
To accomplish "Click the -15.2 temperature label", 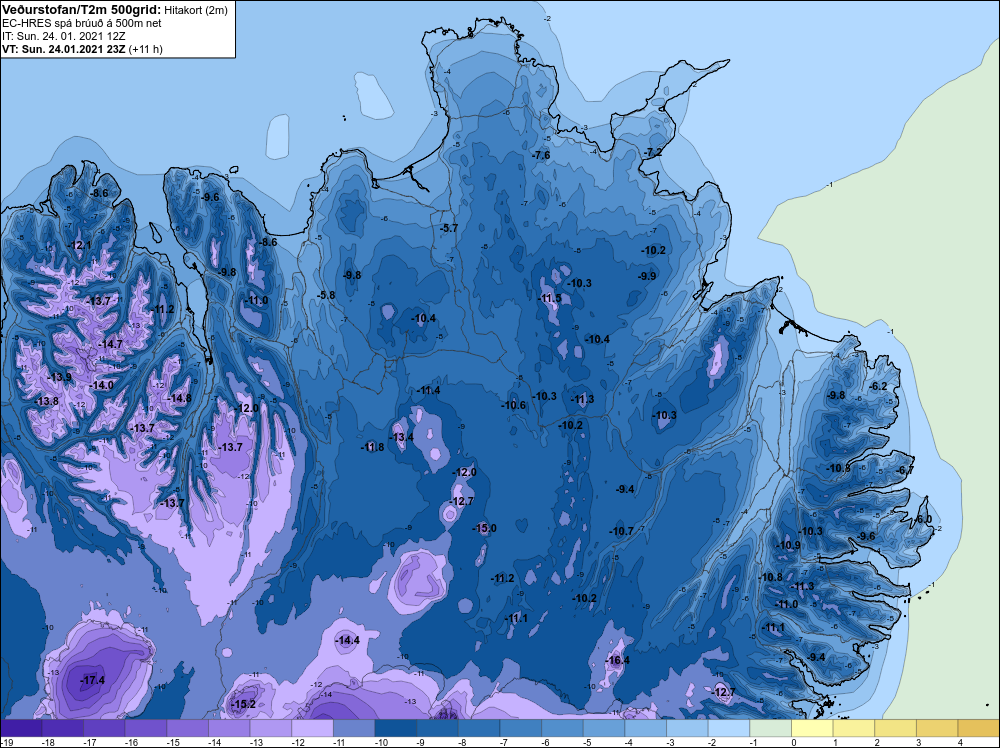I will click(x=243, y=704).
